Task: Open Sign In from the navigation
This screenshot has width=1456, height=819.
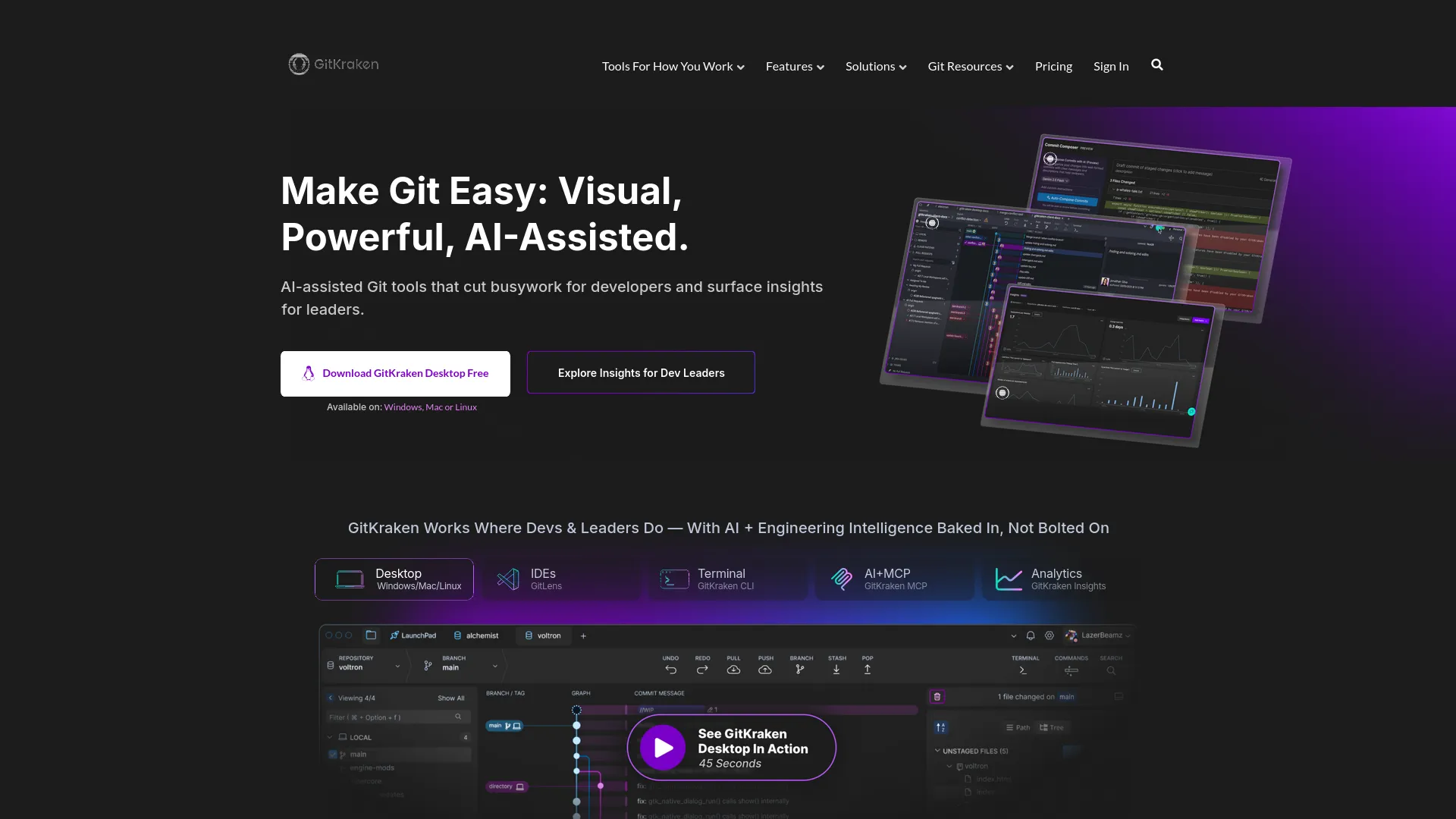Action: pos(1111,67)
